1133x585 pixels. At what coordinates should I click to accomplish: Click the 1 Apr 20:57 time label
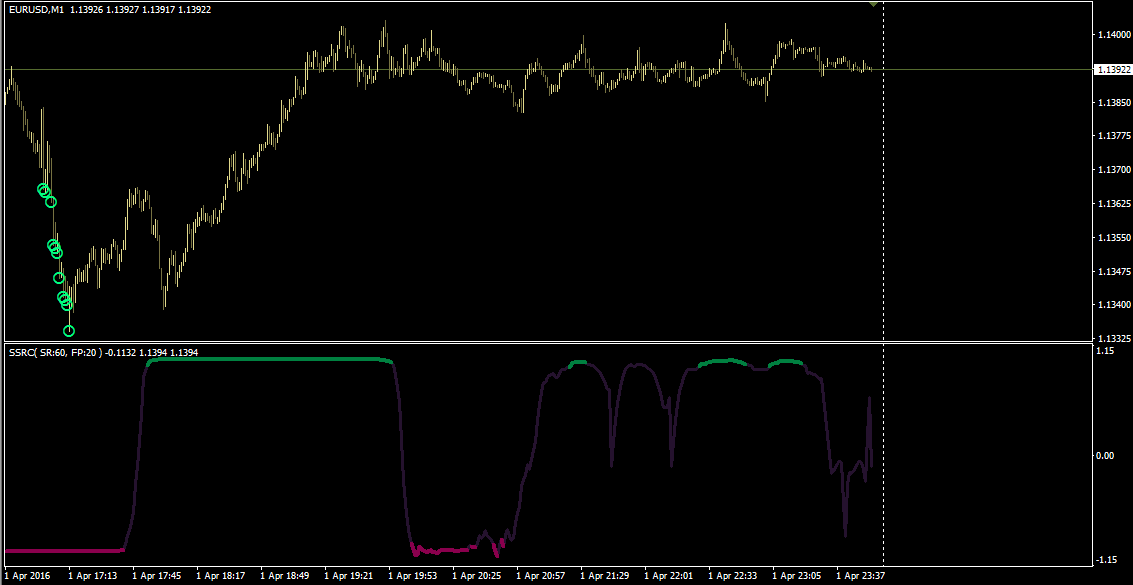540,576
